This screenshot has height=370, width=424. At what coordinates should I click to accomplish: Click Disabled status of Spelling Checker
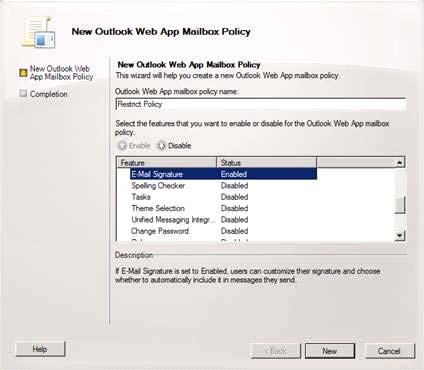coord(234,186)
